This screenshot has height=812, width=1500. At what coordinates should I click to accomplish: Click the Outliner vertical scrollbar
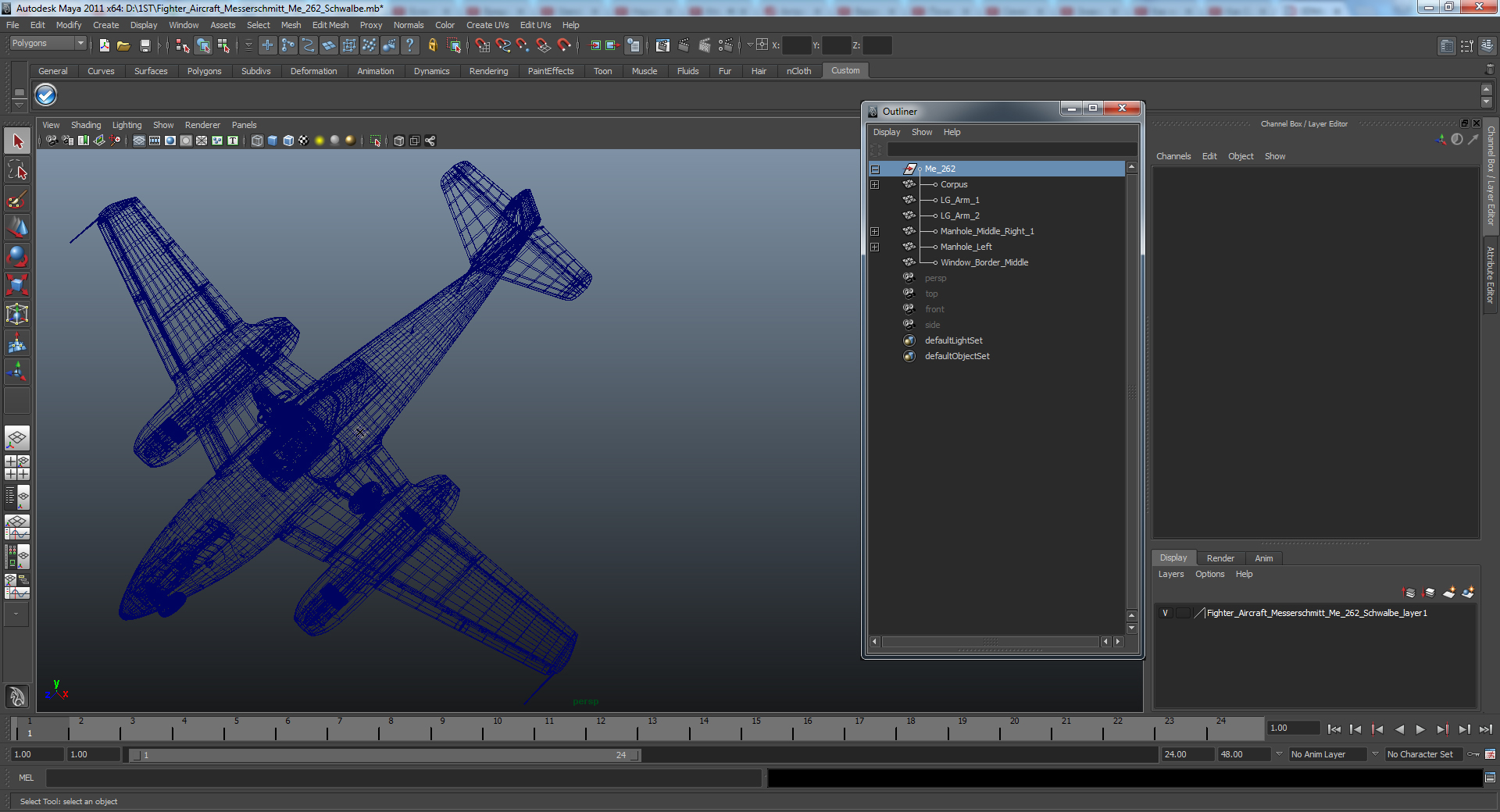tap(1131, 390)
